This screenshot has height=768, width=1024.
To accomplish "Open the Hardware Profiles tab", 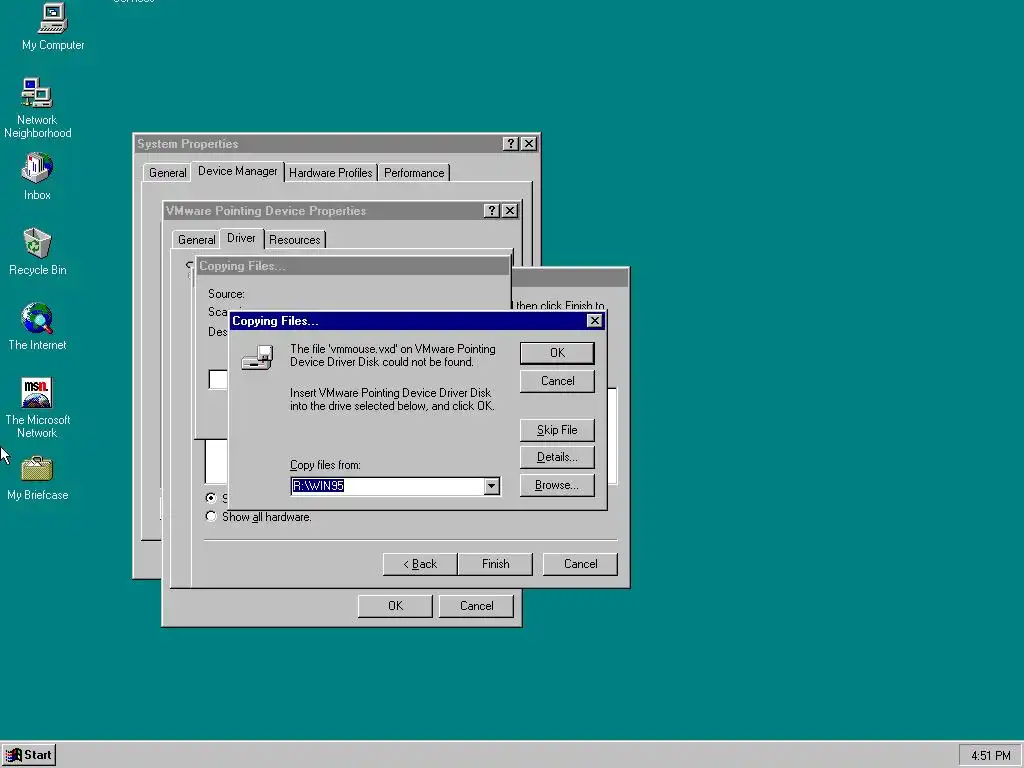I will (330, 173).
